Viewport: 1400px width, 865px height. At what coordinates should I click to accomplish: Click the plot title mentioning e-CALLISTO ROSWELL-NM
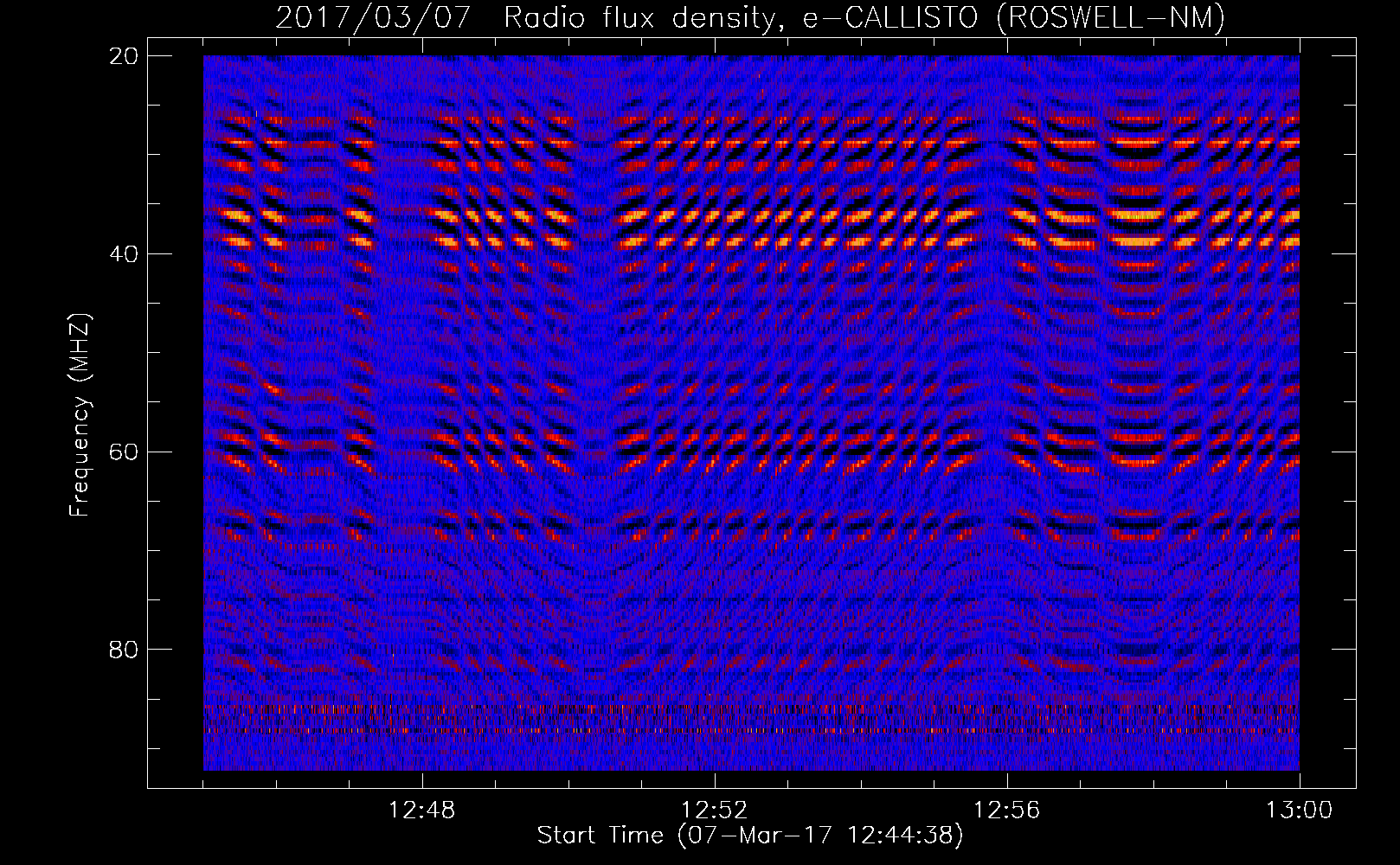pyautogui.click(x=750, y=18)
